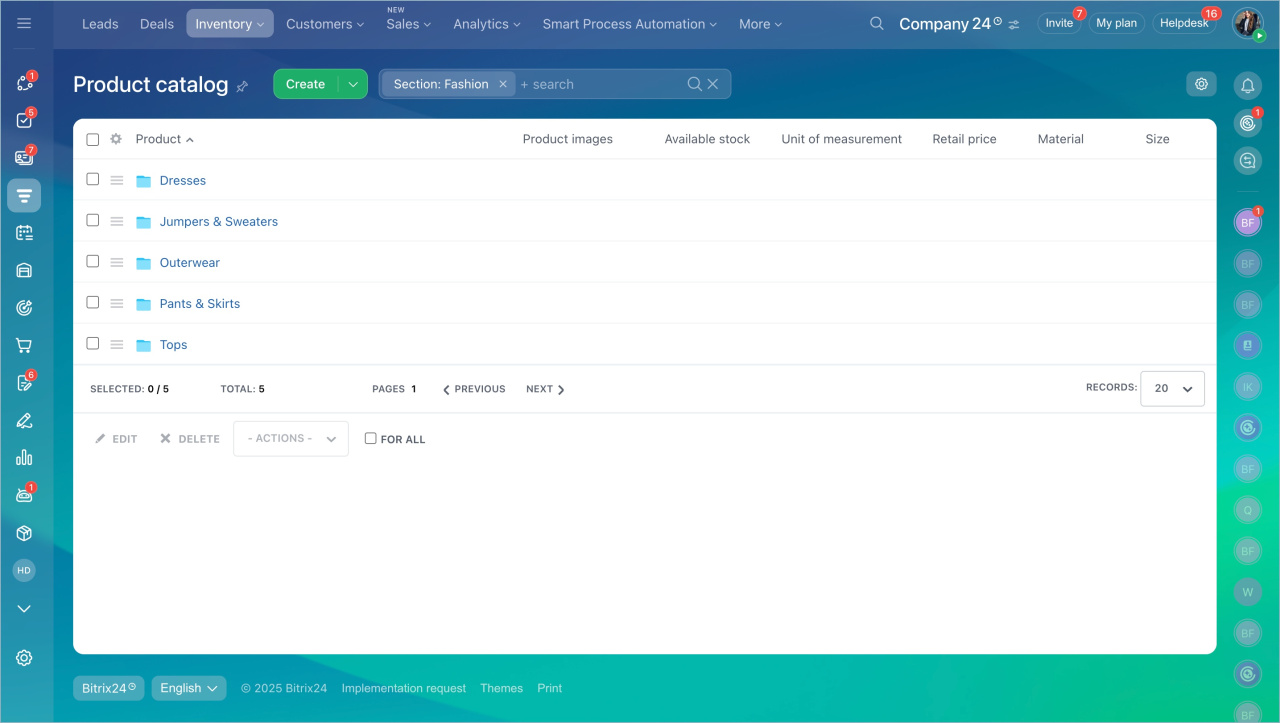Check the Dresses row checkbox
This screenshot has width=1280, height=723.
(x=93, y=180)
